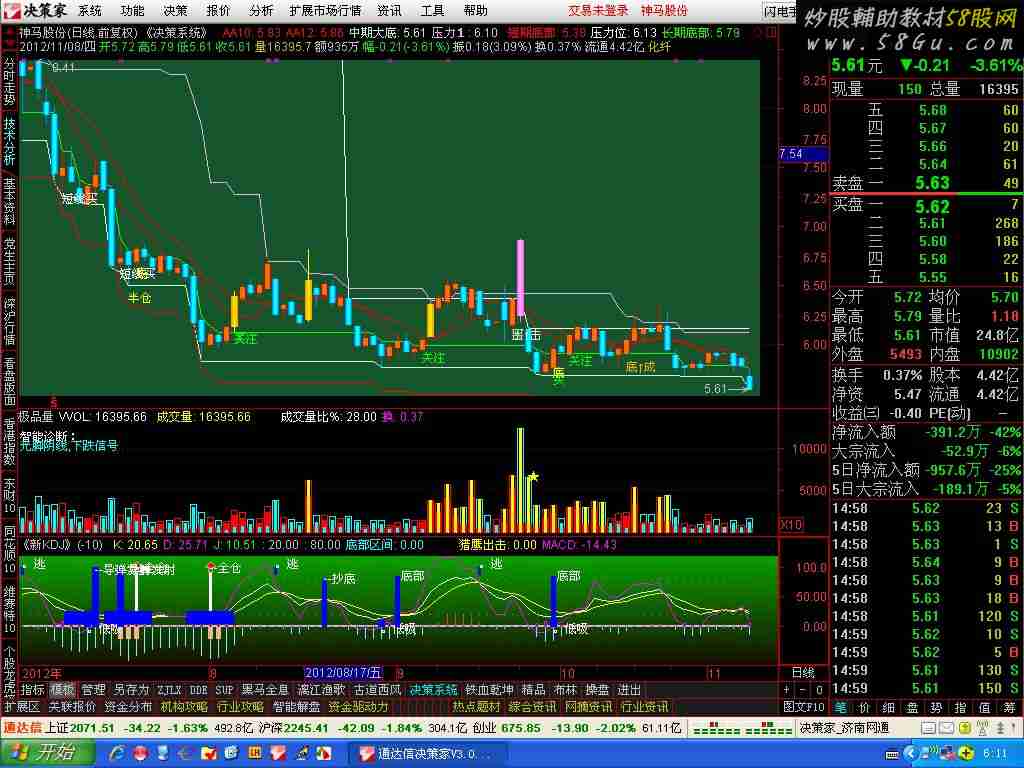
Task: Select the 漓江渔歌 template tab
Action: coord(321,690)
